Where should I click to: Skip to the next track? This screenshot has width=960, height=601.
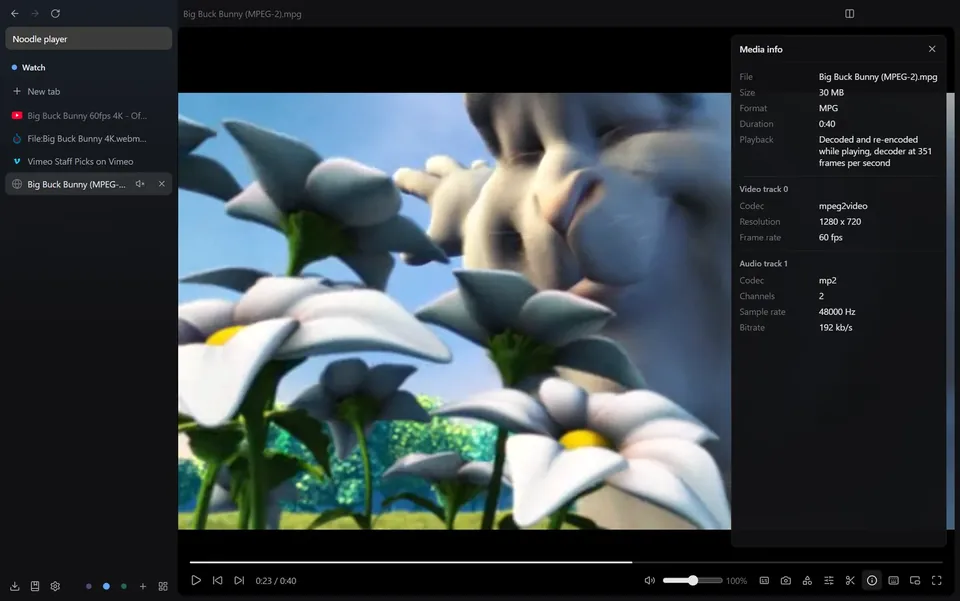click(239, 580)
